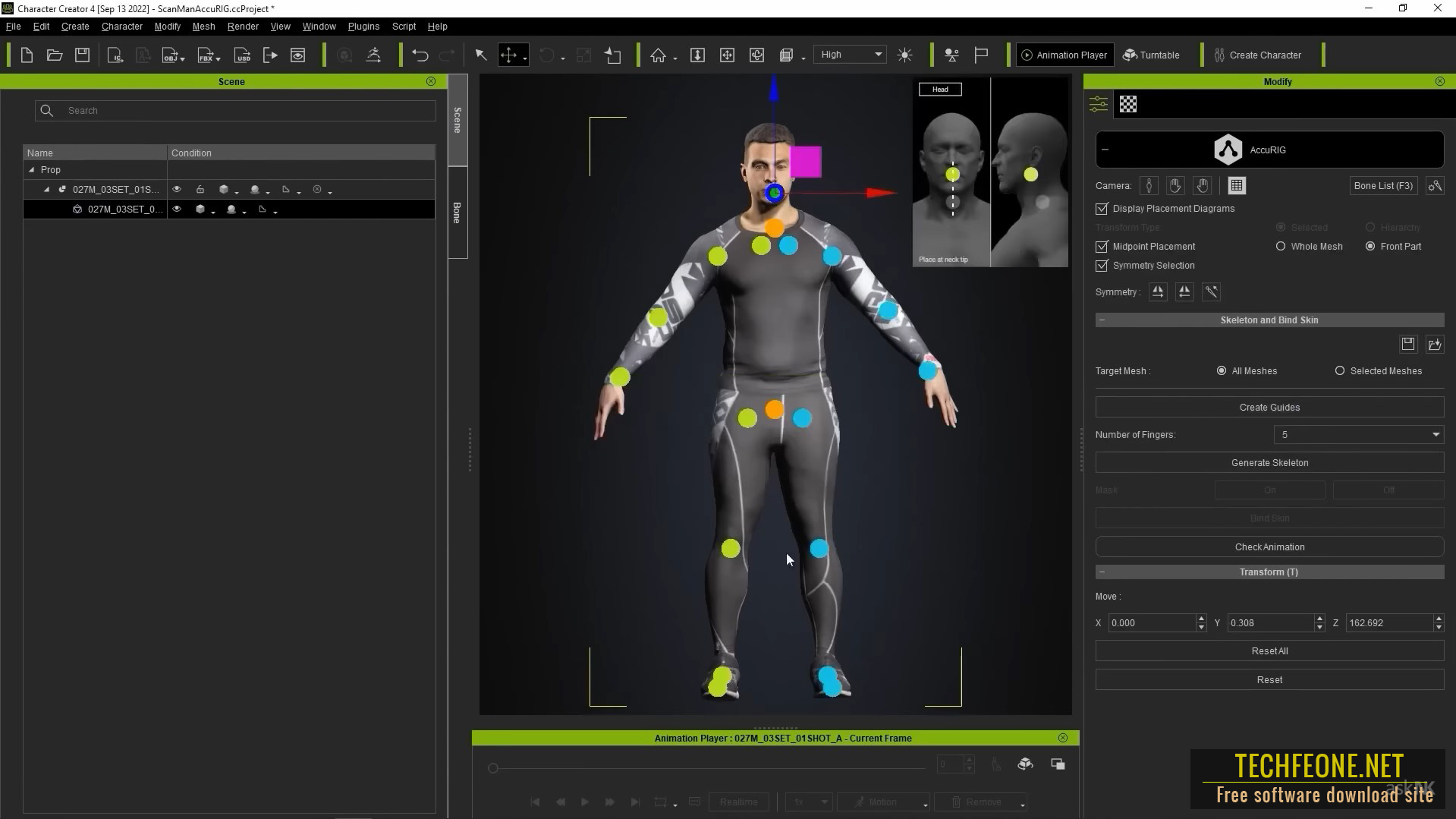Collapse the Transform (T) section
Image resolution: width=1456 pixels, height=819 pixels.
click(1102, 572)
